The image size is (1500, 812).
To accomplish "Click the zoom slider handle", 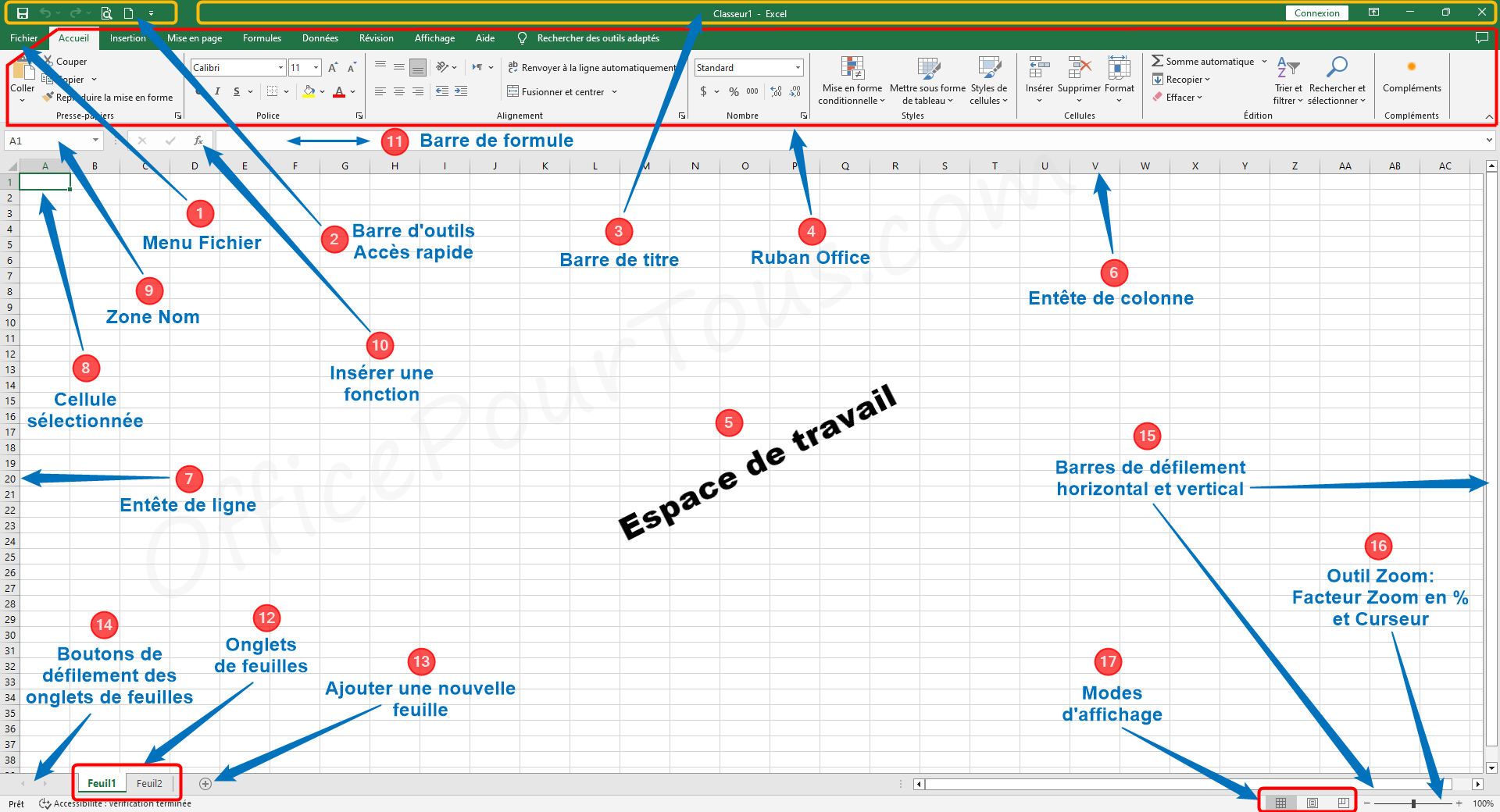I will (1413, 803).
